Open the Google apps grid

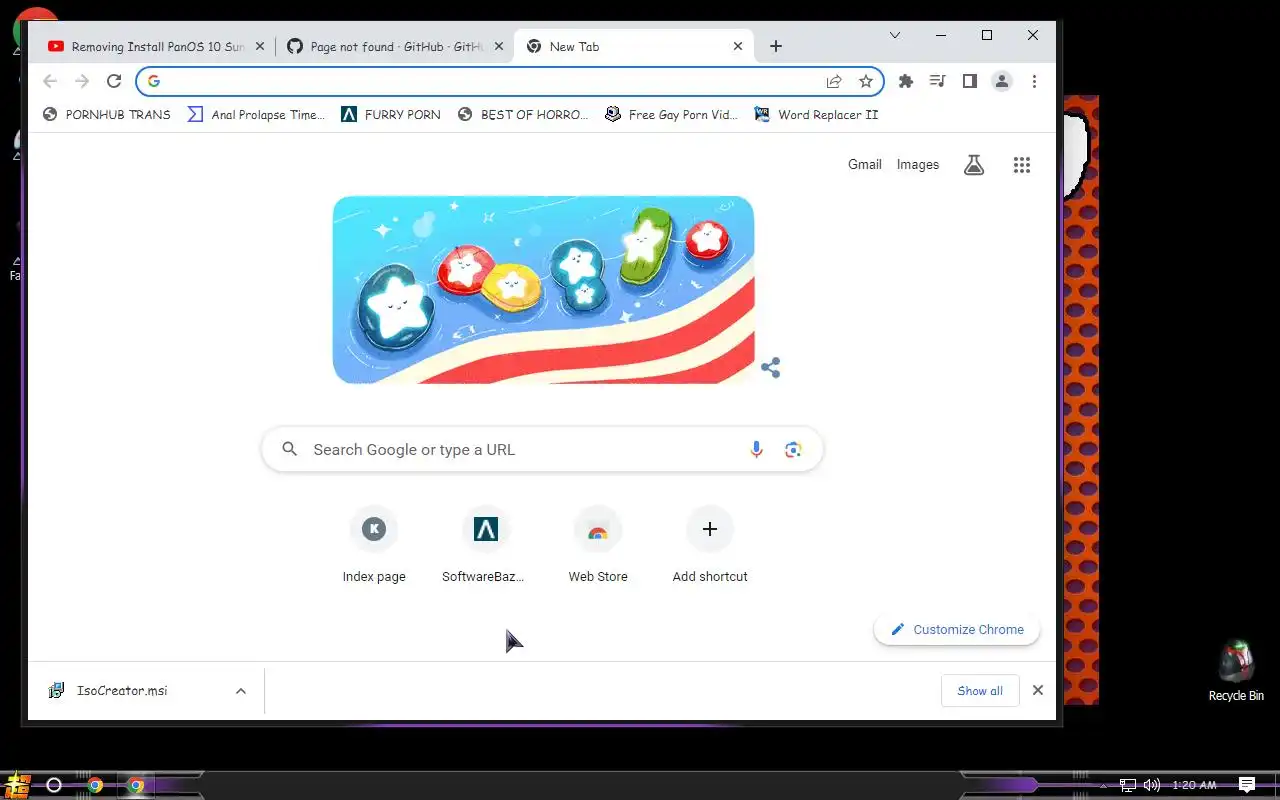point(1021,165)
